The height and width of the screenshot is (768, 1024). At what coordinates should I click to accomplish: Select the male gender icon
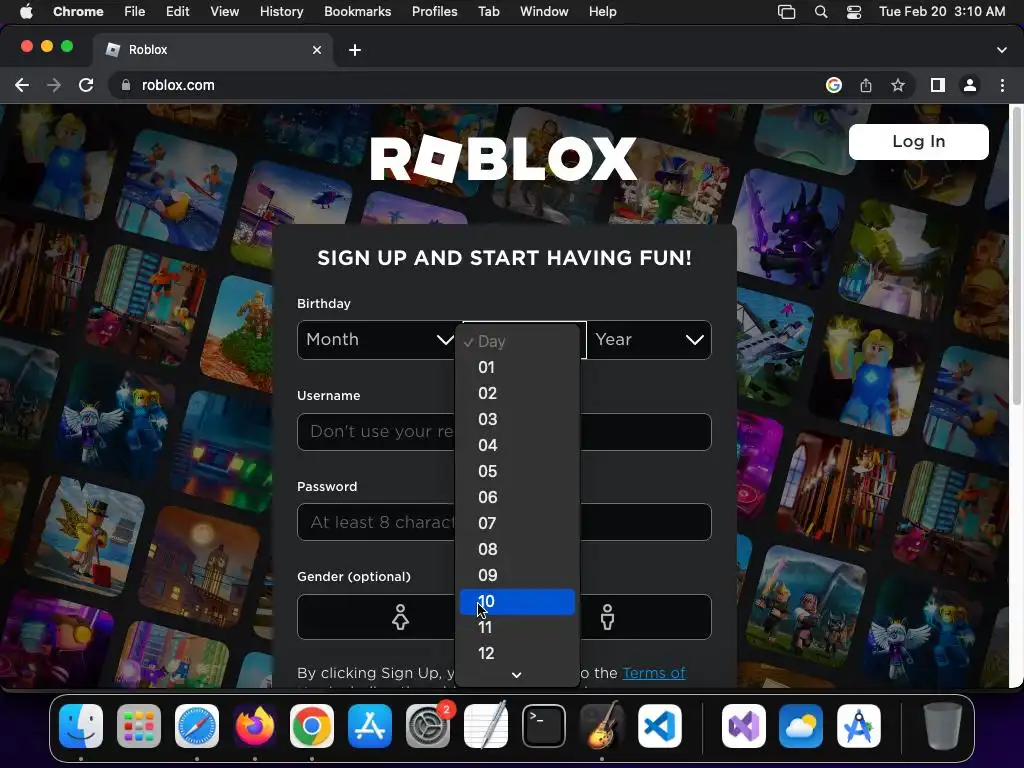607,617
